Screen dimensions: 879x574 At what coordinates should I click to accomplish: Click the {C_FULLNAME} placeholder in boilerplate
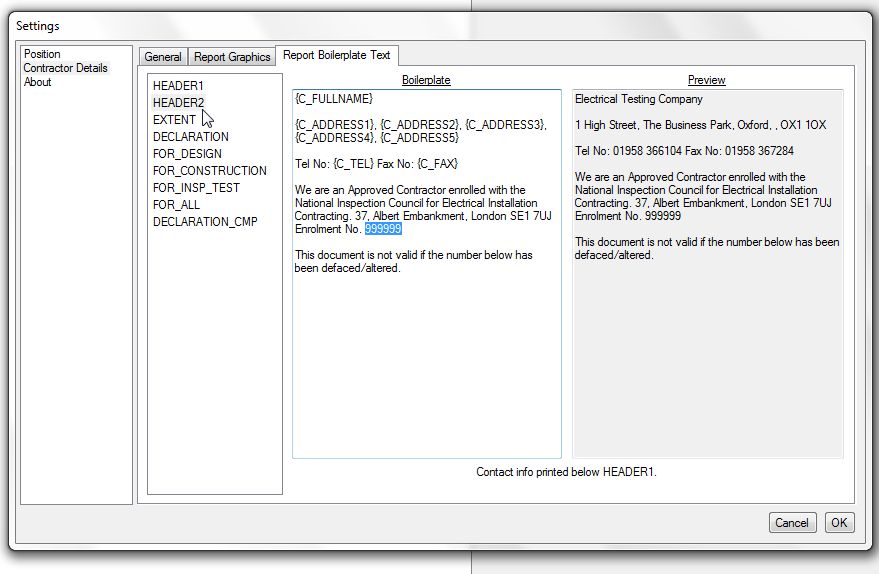point(334,99)
